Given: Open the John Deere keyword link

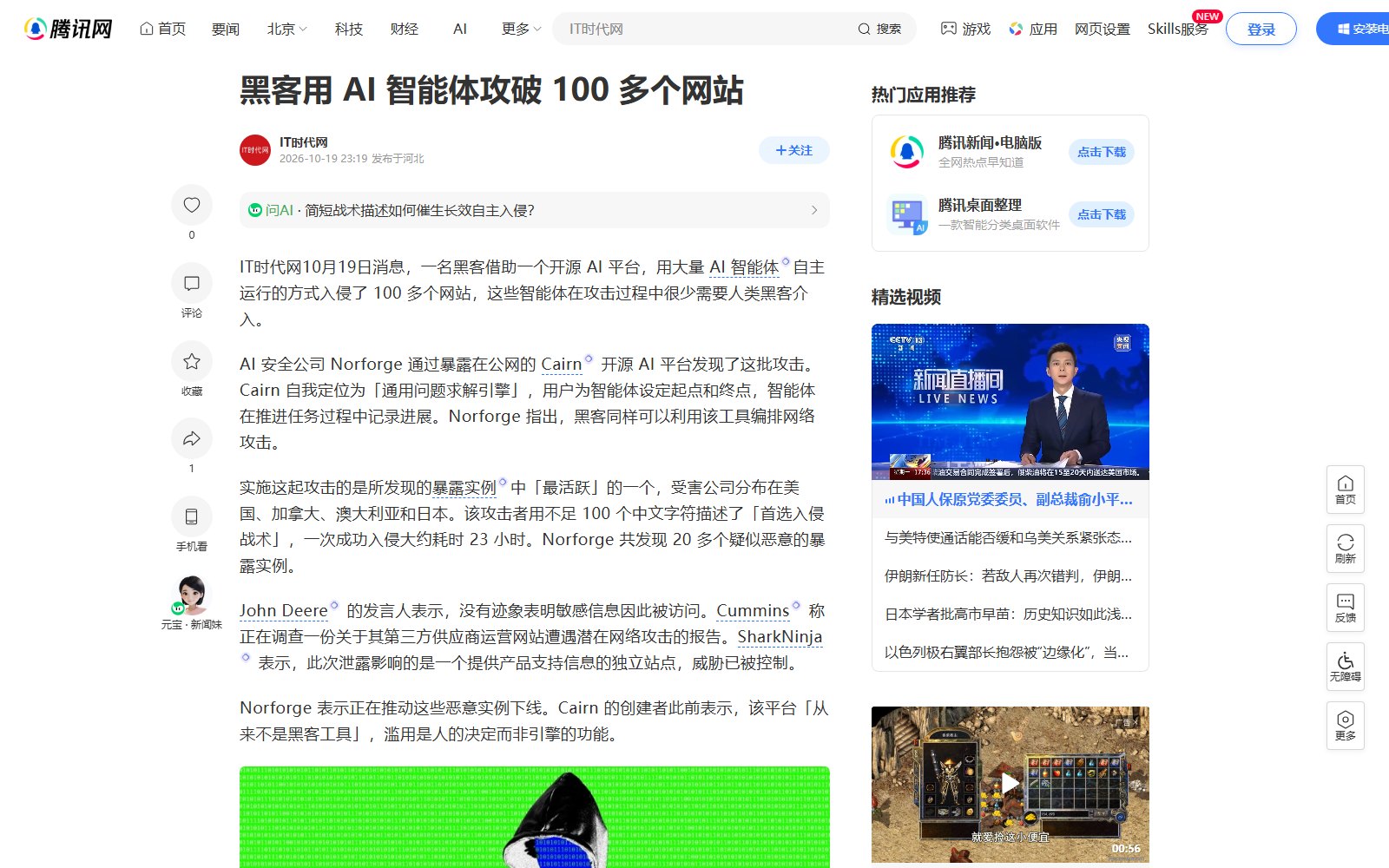Looking at the screenshot, I should (284, 610).
